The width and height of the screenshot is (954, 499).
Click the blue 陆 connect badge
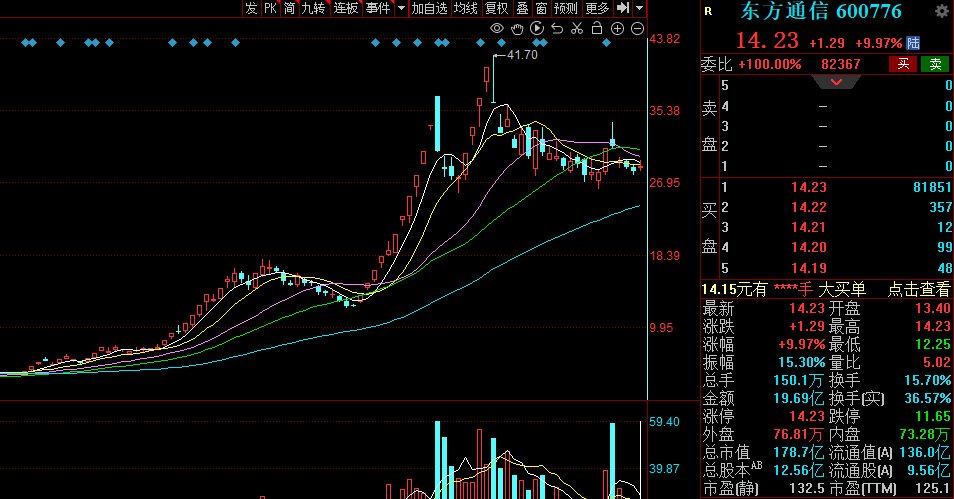913,43
